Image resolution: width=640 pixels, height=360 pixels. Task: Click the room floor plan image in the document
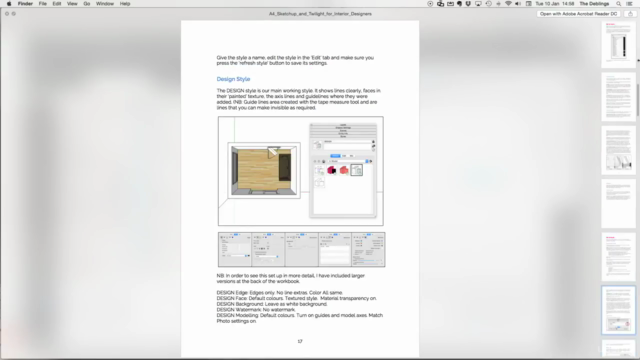coord(264,171)
